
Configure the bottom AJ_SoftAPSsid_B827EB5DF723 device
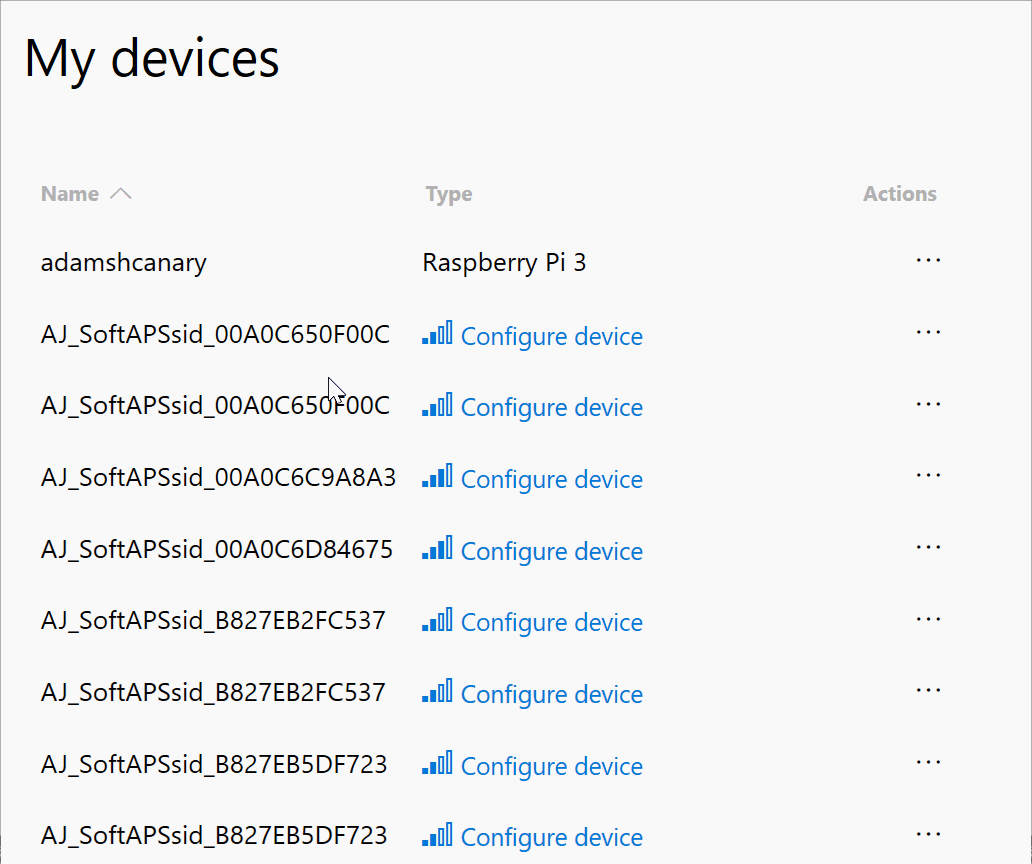(552, 837)
